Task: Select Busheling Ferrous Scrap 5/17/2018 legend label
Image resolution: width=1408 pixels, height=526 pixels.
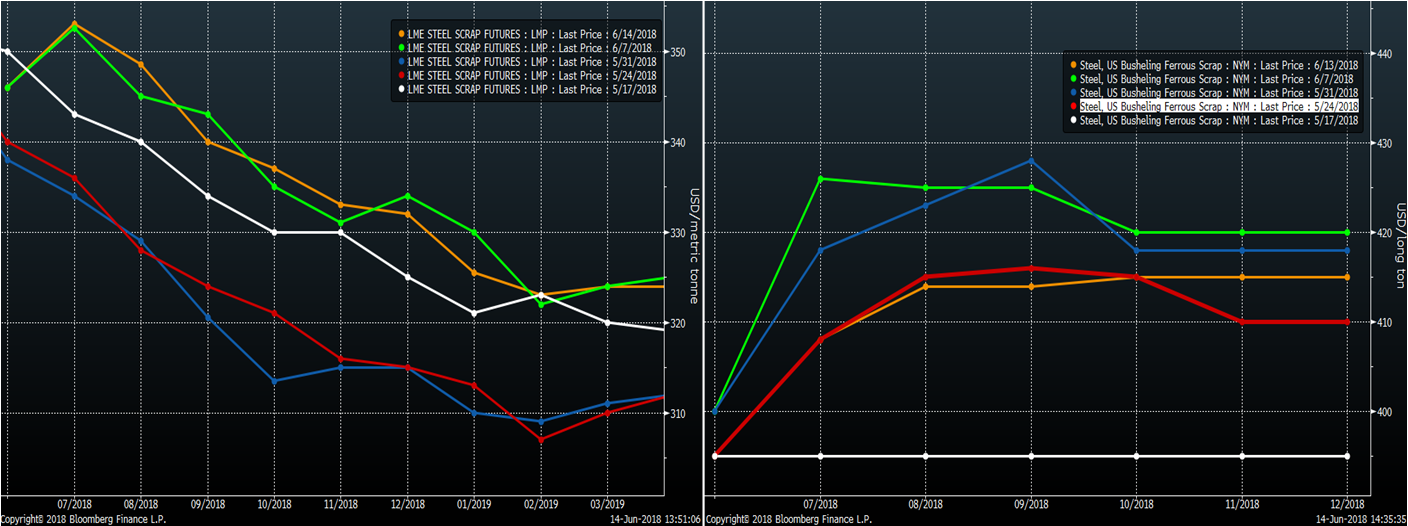Action: click(1219, 120)
